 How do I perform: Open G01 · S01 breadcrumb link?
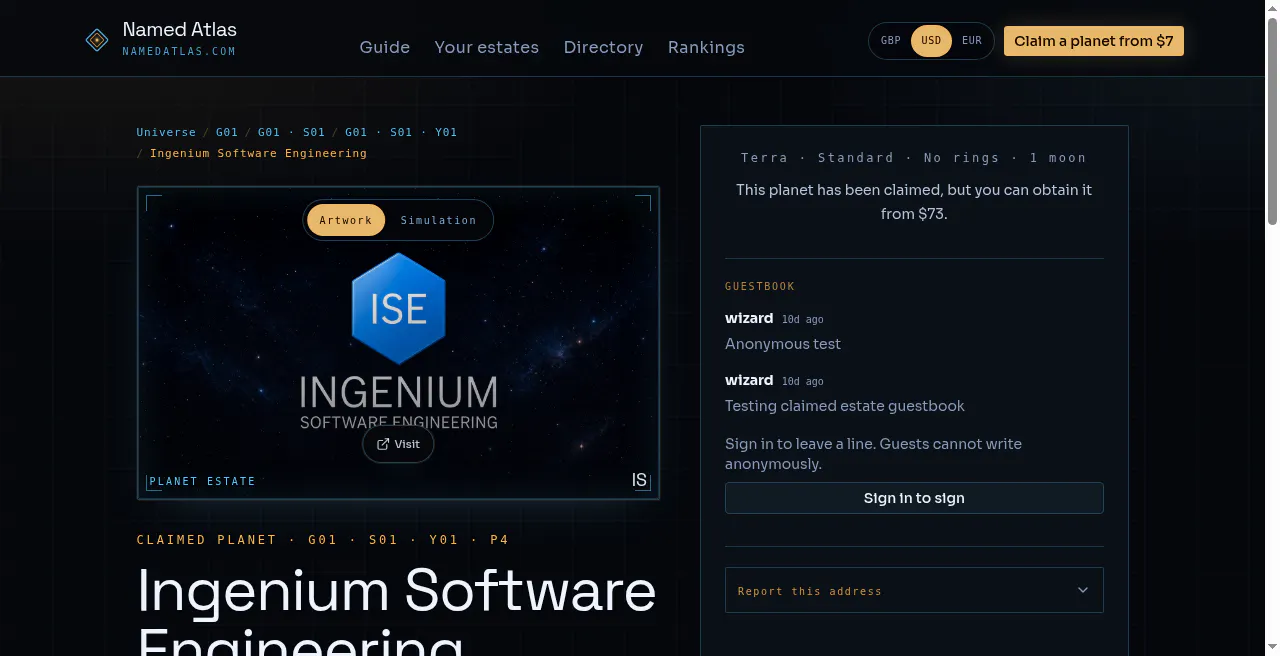coord(292,132)
